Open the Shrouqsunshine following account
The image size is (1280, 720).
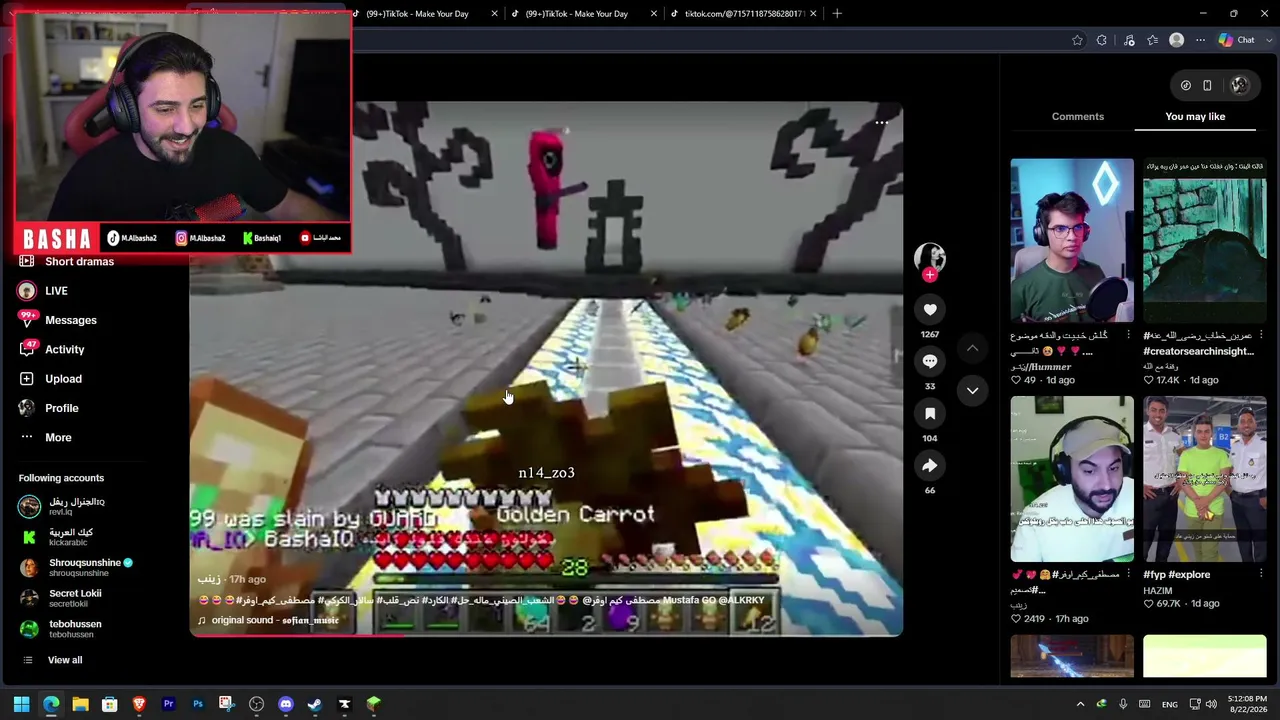click(x=76, y=568)
